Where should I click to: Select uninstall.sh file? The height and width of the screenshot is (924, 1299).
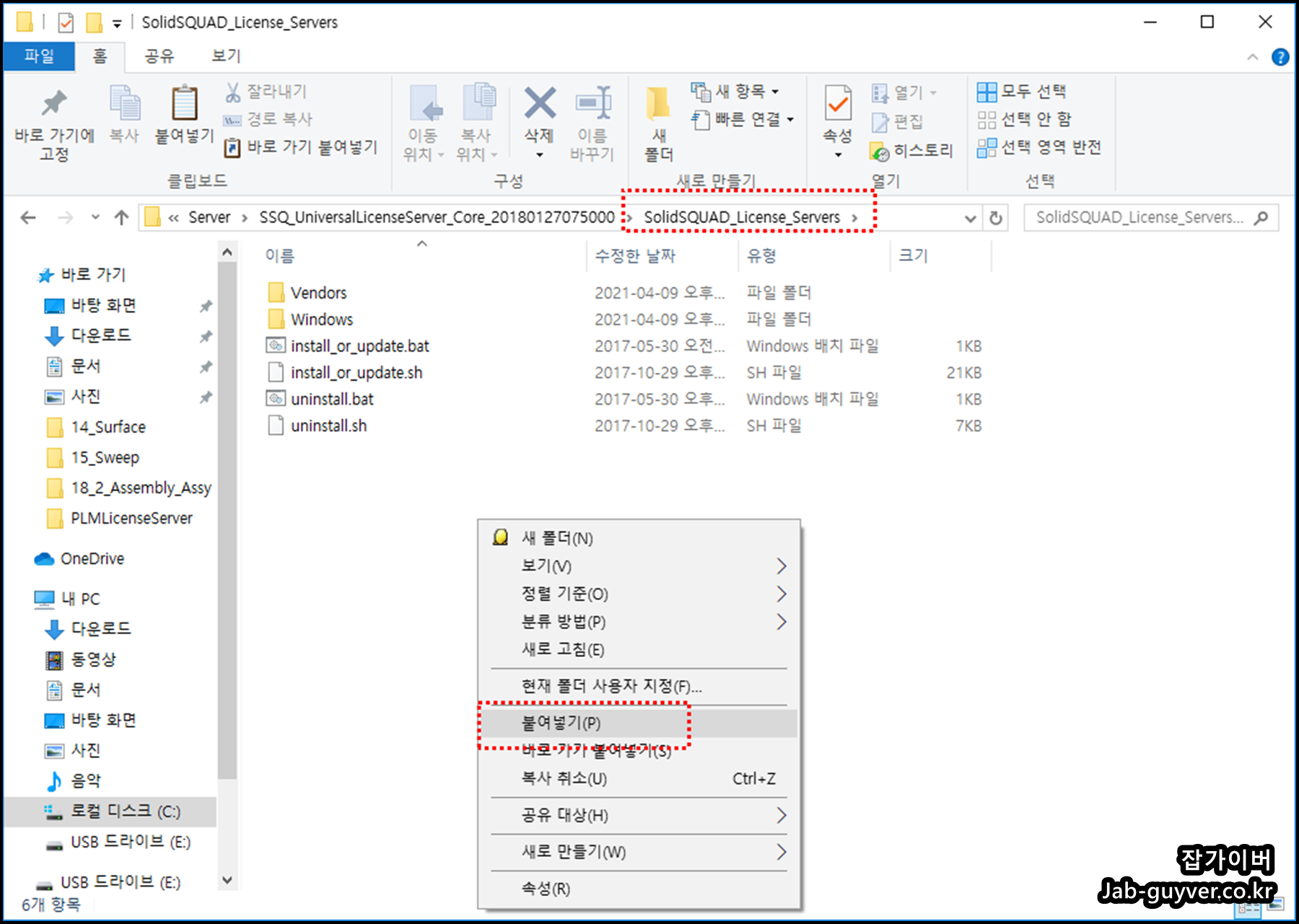click(328, 426)
